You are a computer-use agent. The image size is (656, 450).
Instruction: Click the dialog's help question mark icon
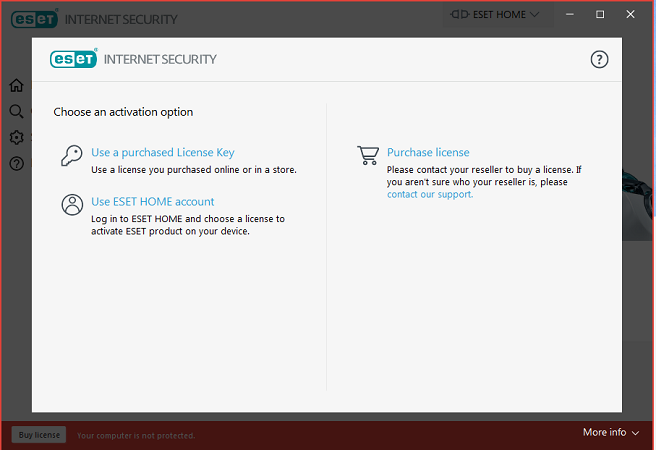(599, 59)
